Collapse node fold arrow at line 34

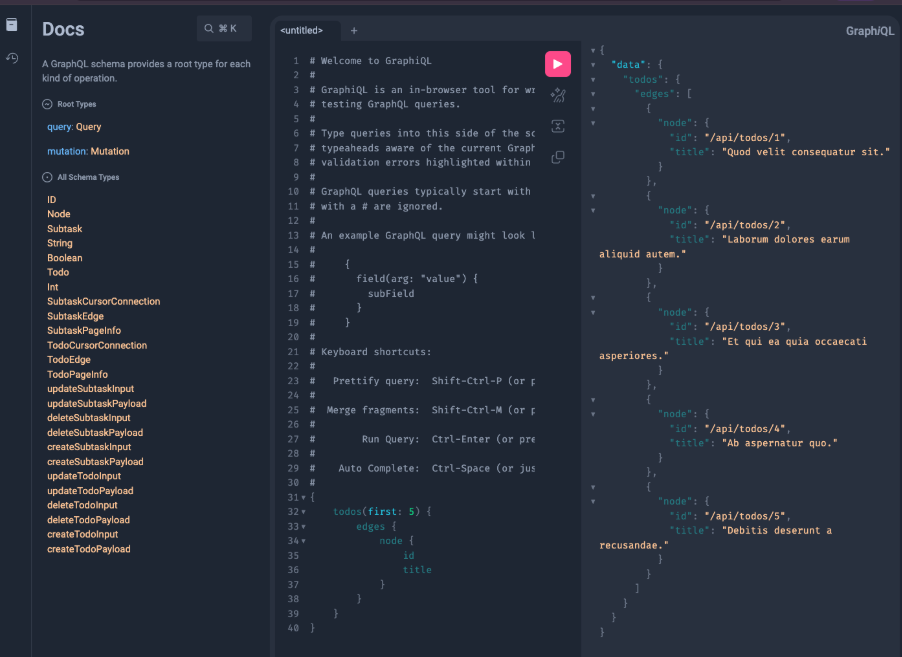click(304, 541)
